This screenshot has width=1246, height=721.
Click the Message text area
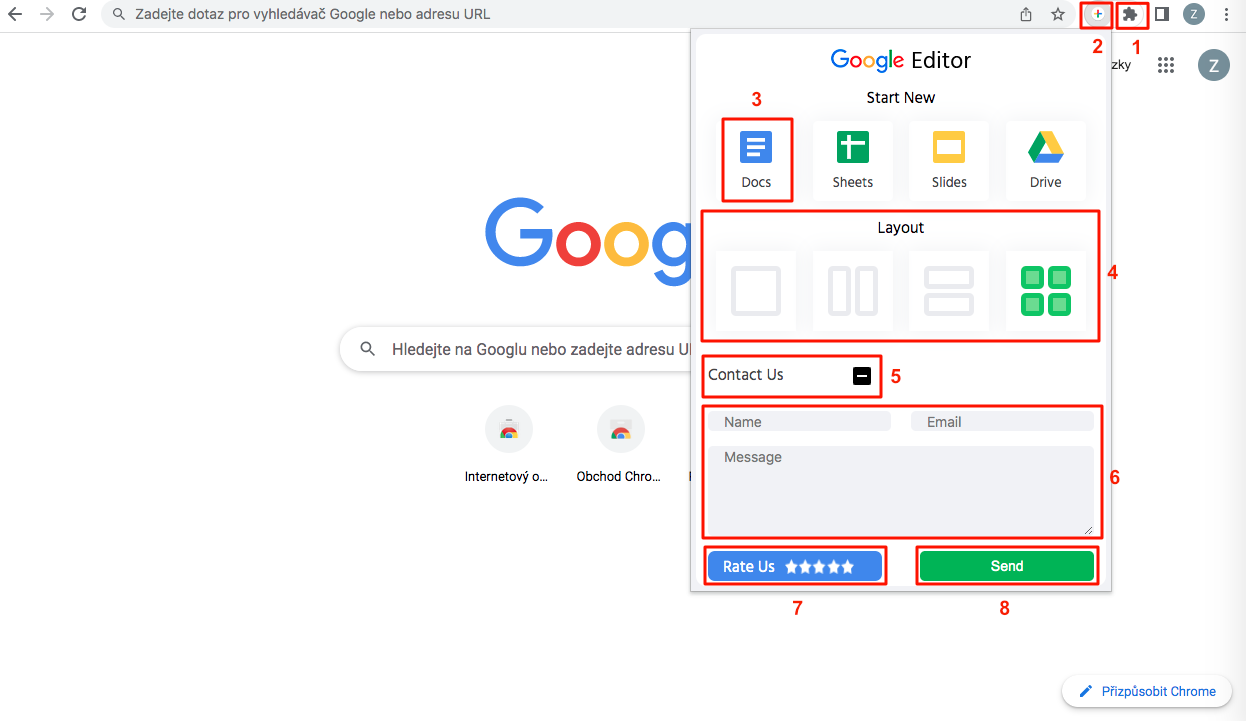coord(901,490)
